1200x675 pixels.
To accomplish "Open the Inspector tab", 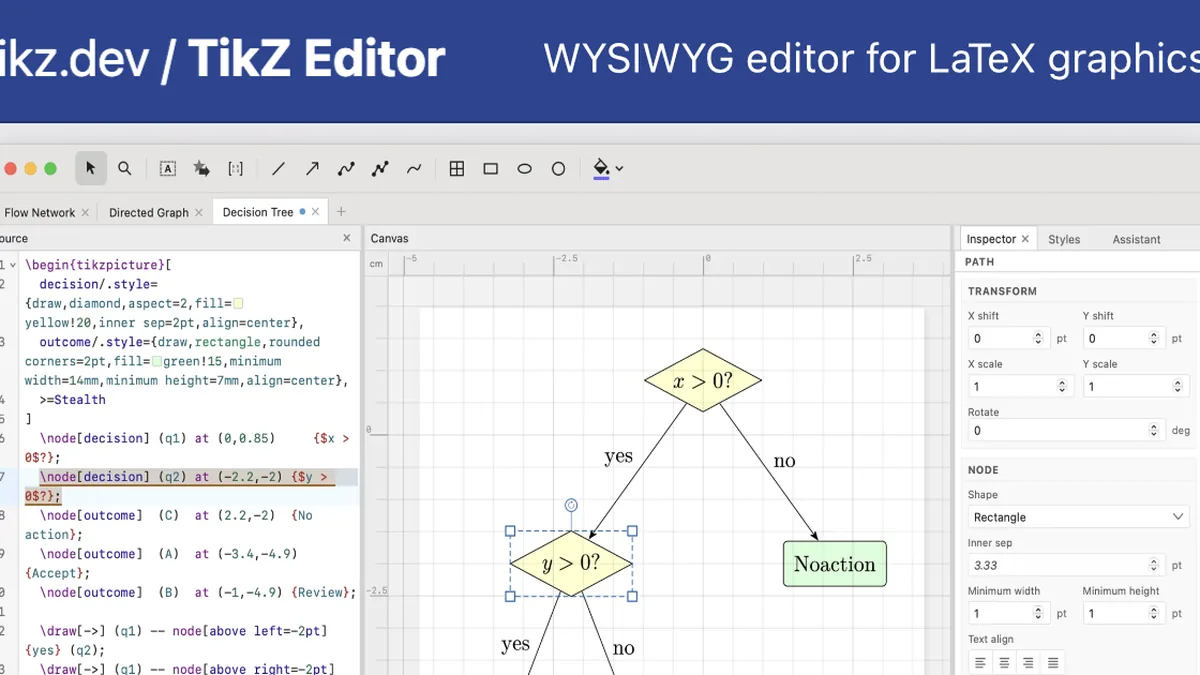I will (991, 239).
